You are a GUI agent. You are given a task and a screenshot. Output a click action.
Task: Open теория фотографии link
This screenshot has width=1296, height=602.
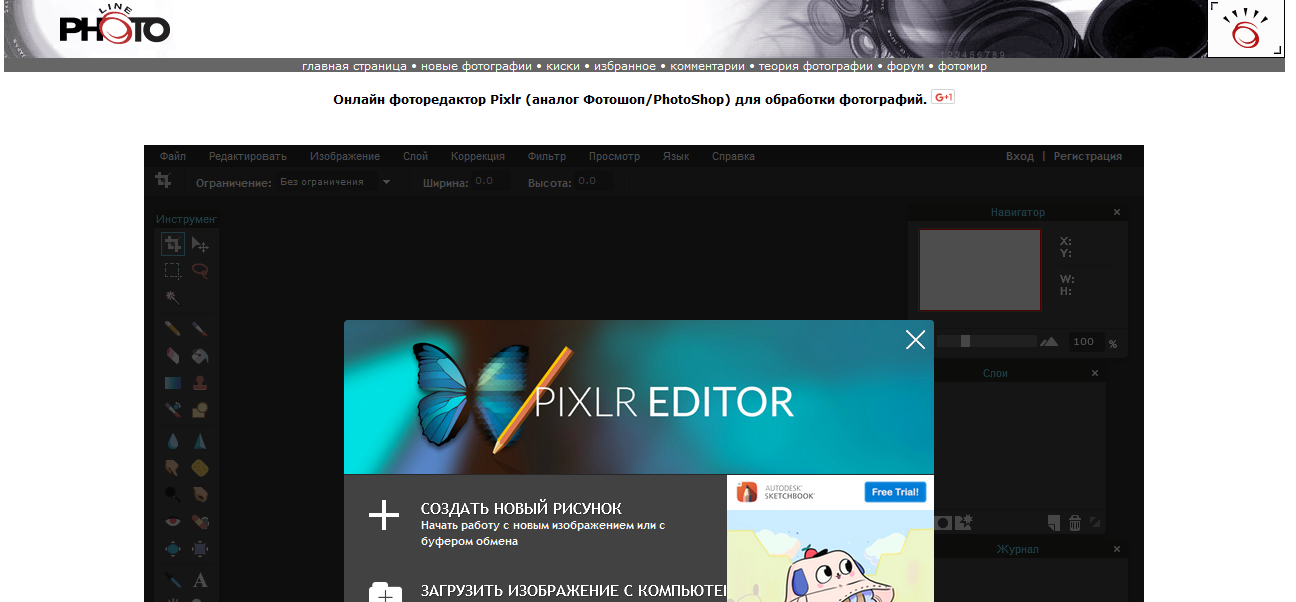(x=815, y=66)
